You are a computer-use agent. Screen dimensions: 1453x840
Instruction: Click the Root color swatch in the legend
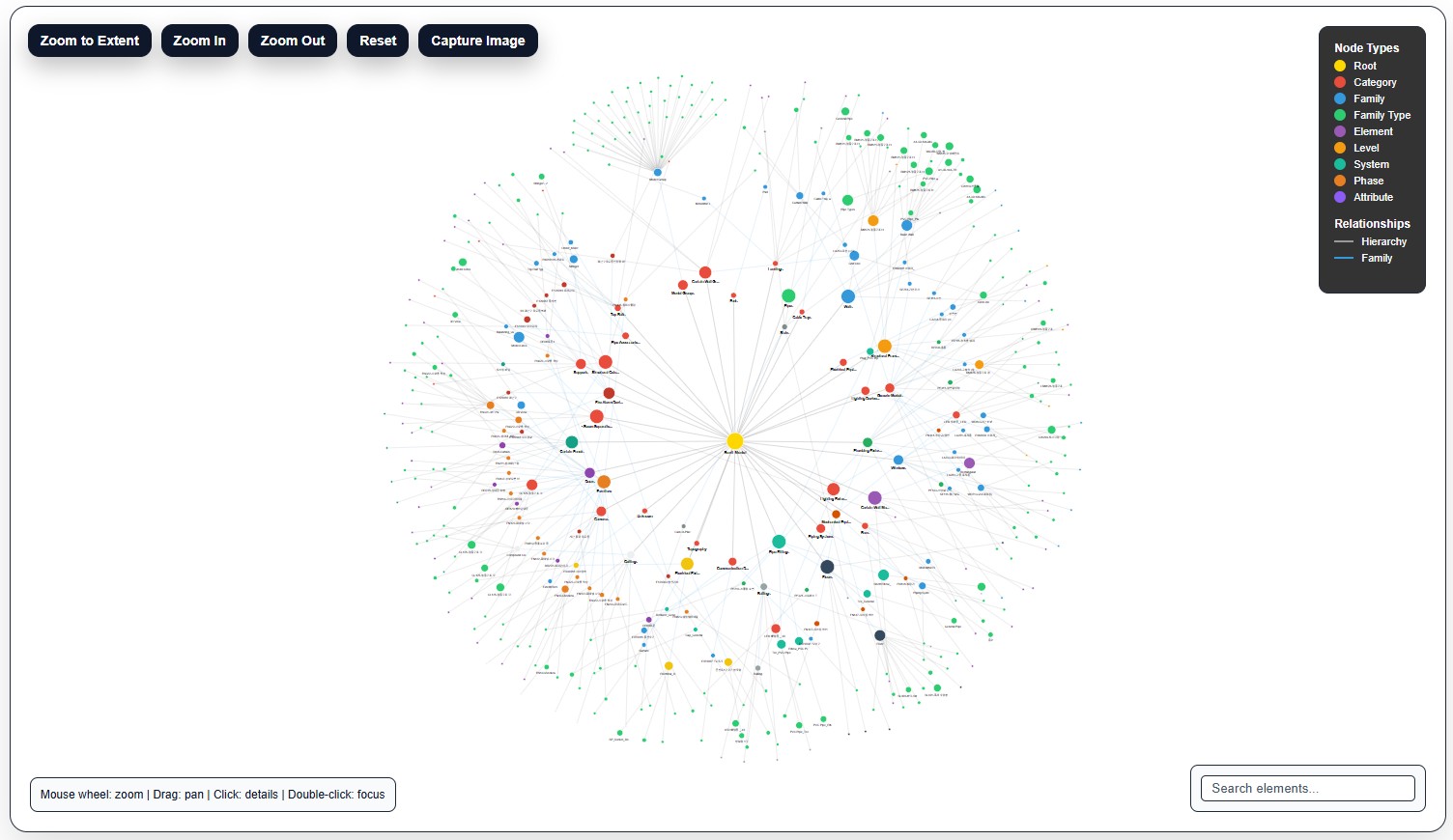pyautogui.click(x=1340, y=66)
